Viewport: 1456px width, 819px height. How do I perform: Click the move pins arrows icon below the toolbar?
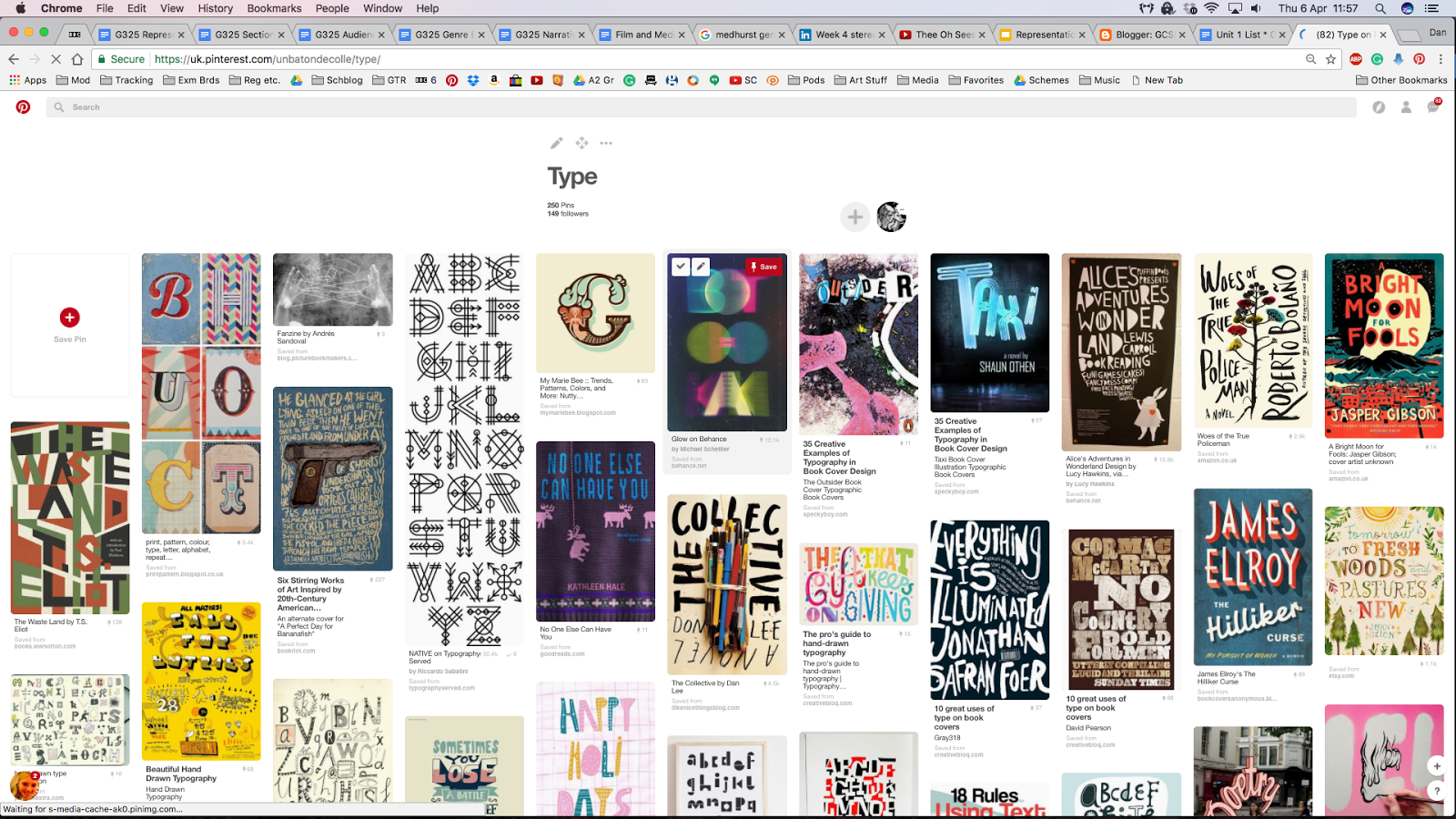pos(581,143)
